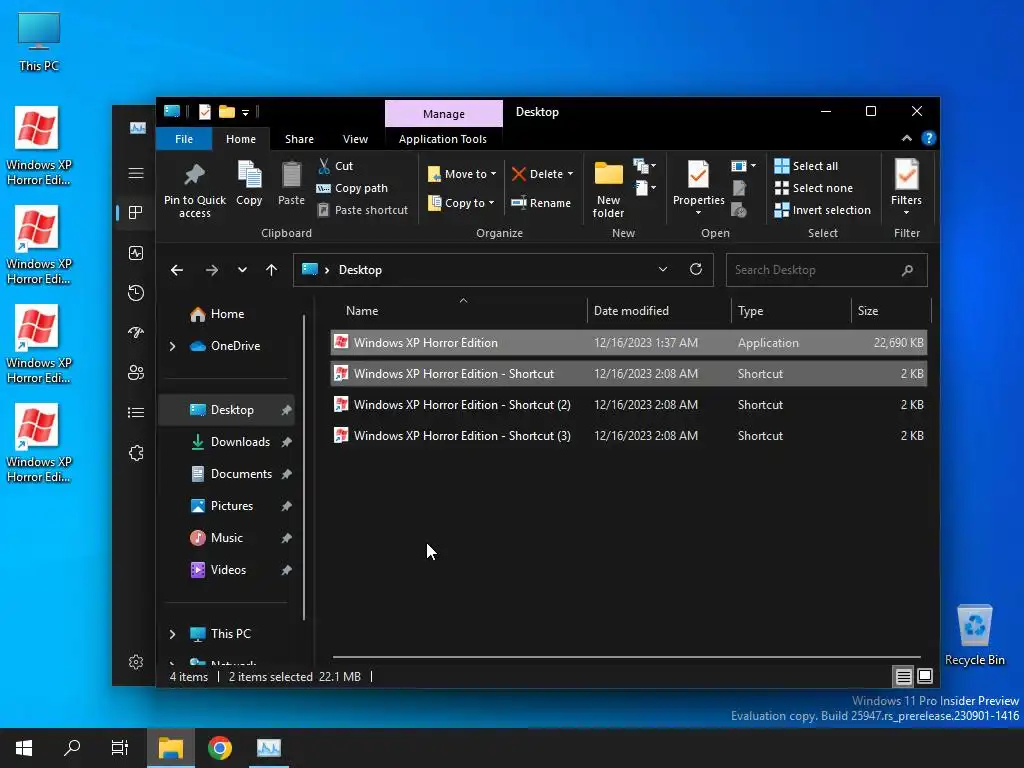Click the Forward navigation arrow
This screenshot has height=768, width=1024.
[x=212, y=270]
